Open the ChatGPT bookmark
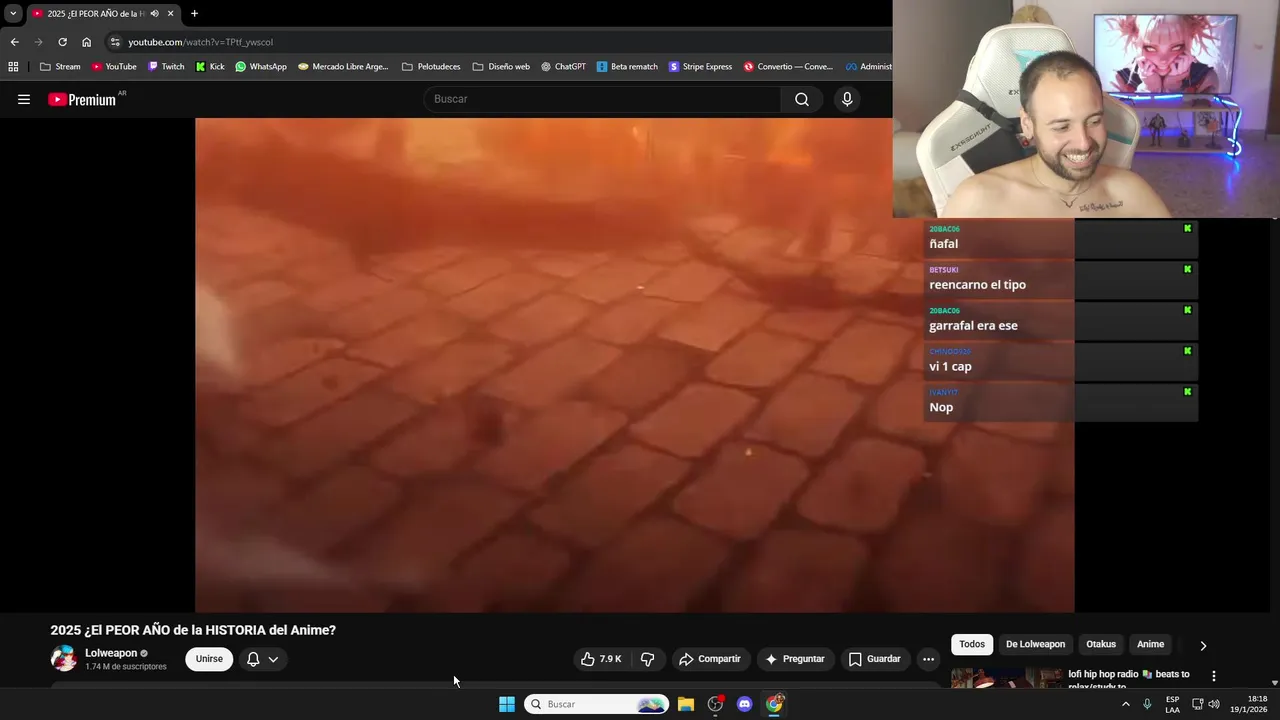Screen dimensions: 1280x720 (563, 67)
